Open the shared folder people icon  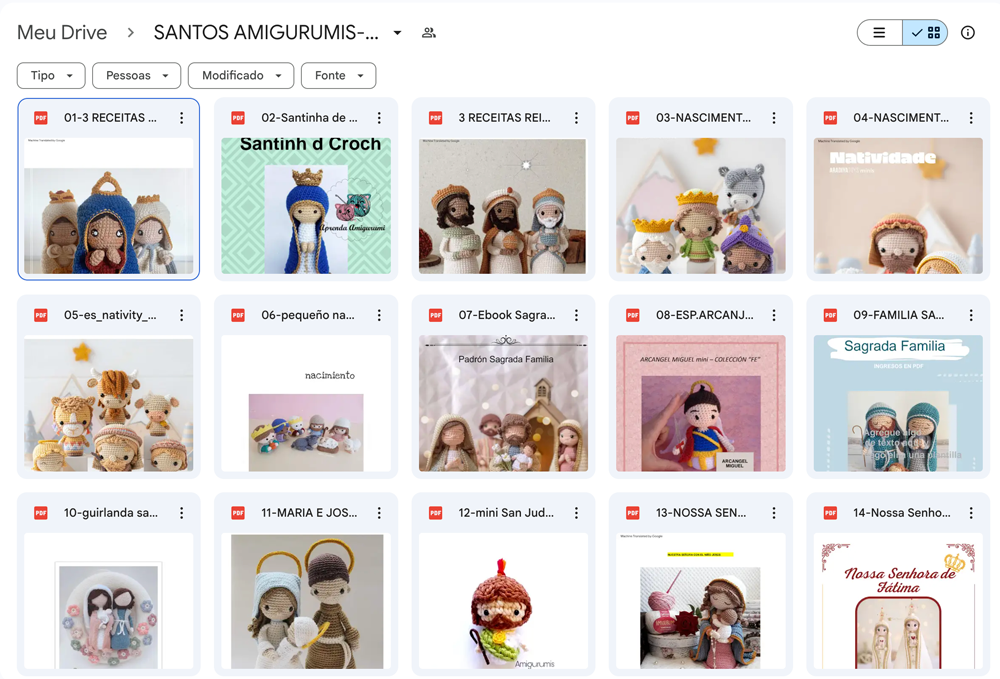[x=429, y=33]
